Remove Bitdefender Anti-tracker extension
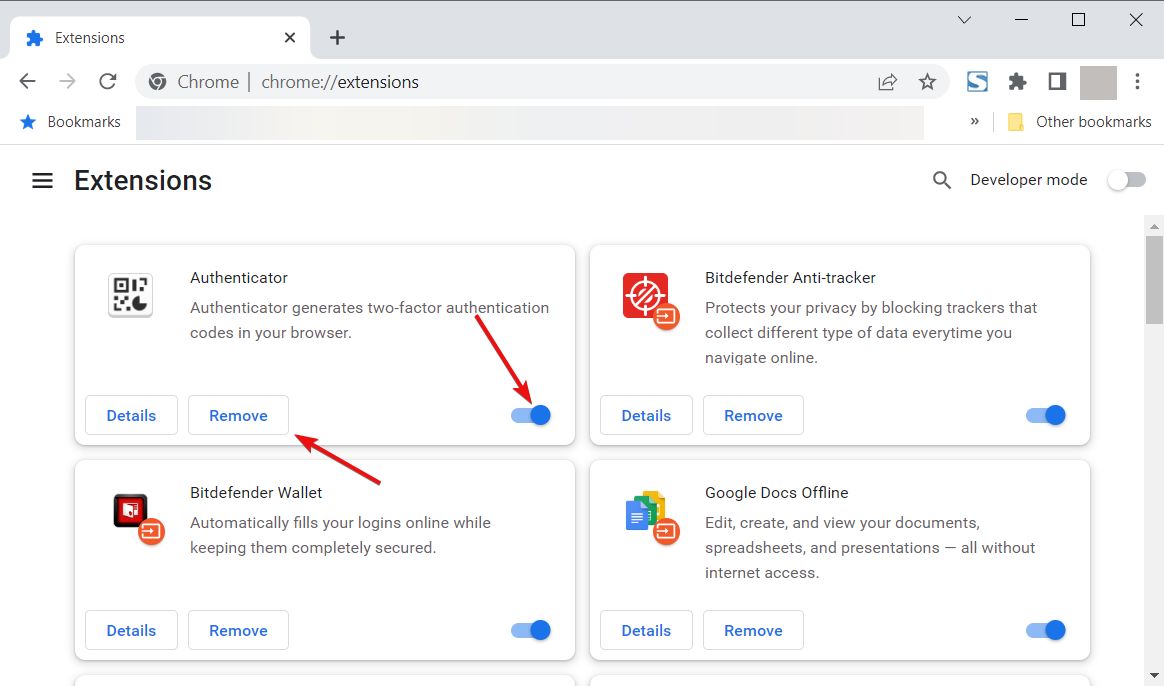The height and width of the screenshot is (686, 1164). coord(753,415)
